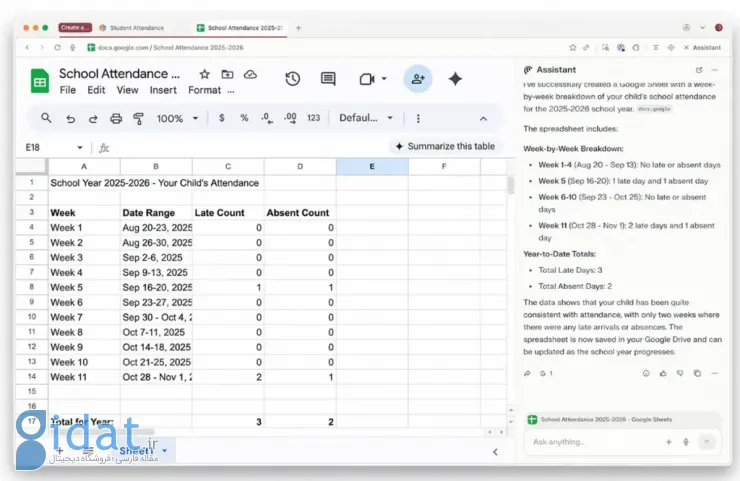Viewport: 740px width, 481px height.
Task: Switch to the Student Attendance browser tab
Action: pos(135,27)
